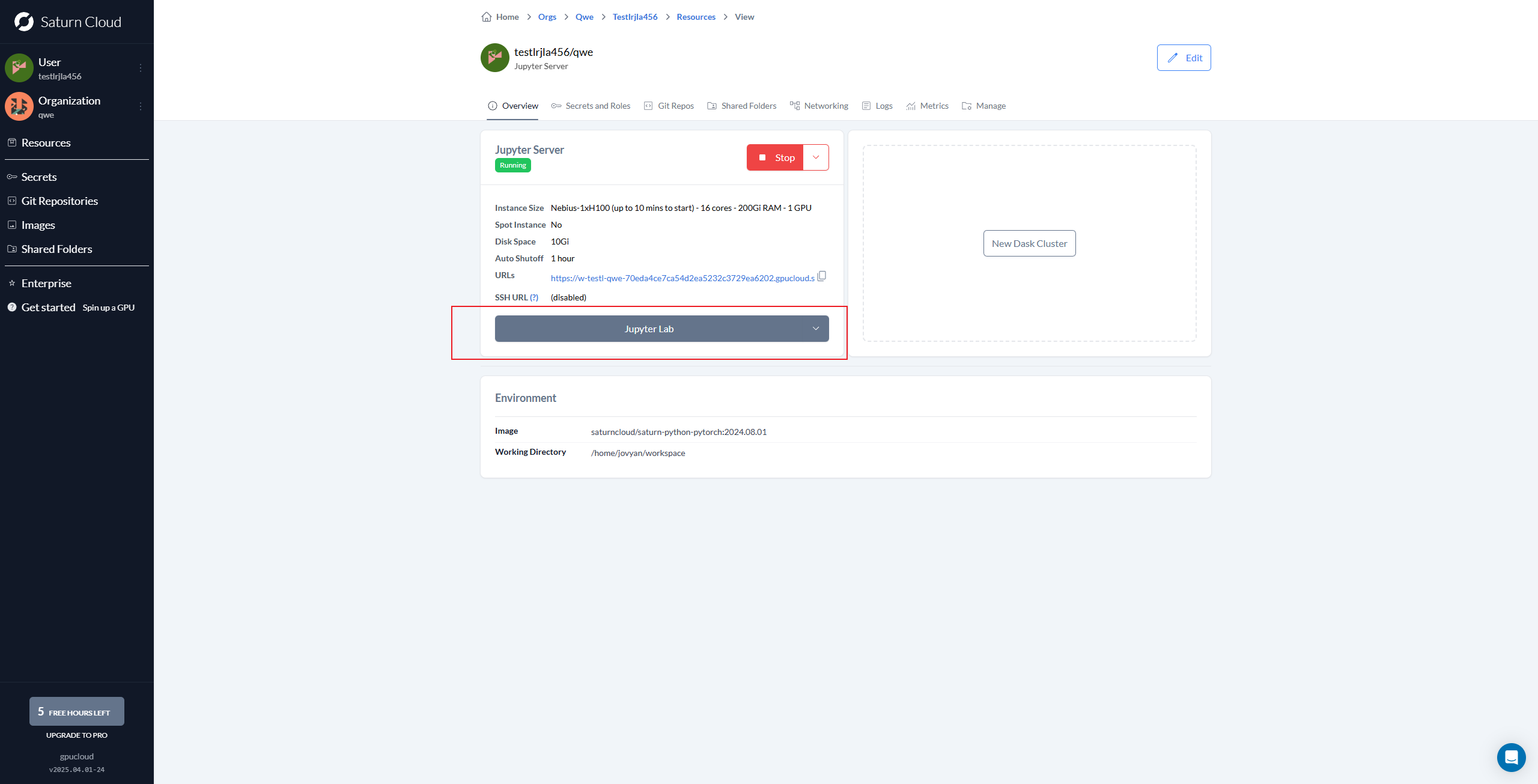This screenshot has width=1538, height=784.
Task: Click the Shared Folders sidebar icon
Action: (x=12, y=249)
